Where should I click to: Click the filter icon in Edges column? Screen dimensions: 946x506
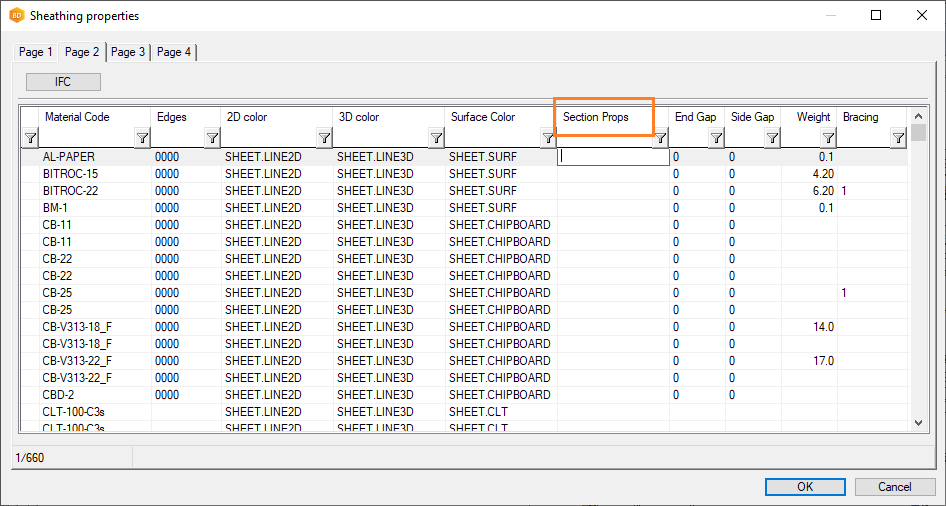pos(212,138)
